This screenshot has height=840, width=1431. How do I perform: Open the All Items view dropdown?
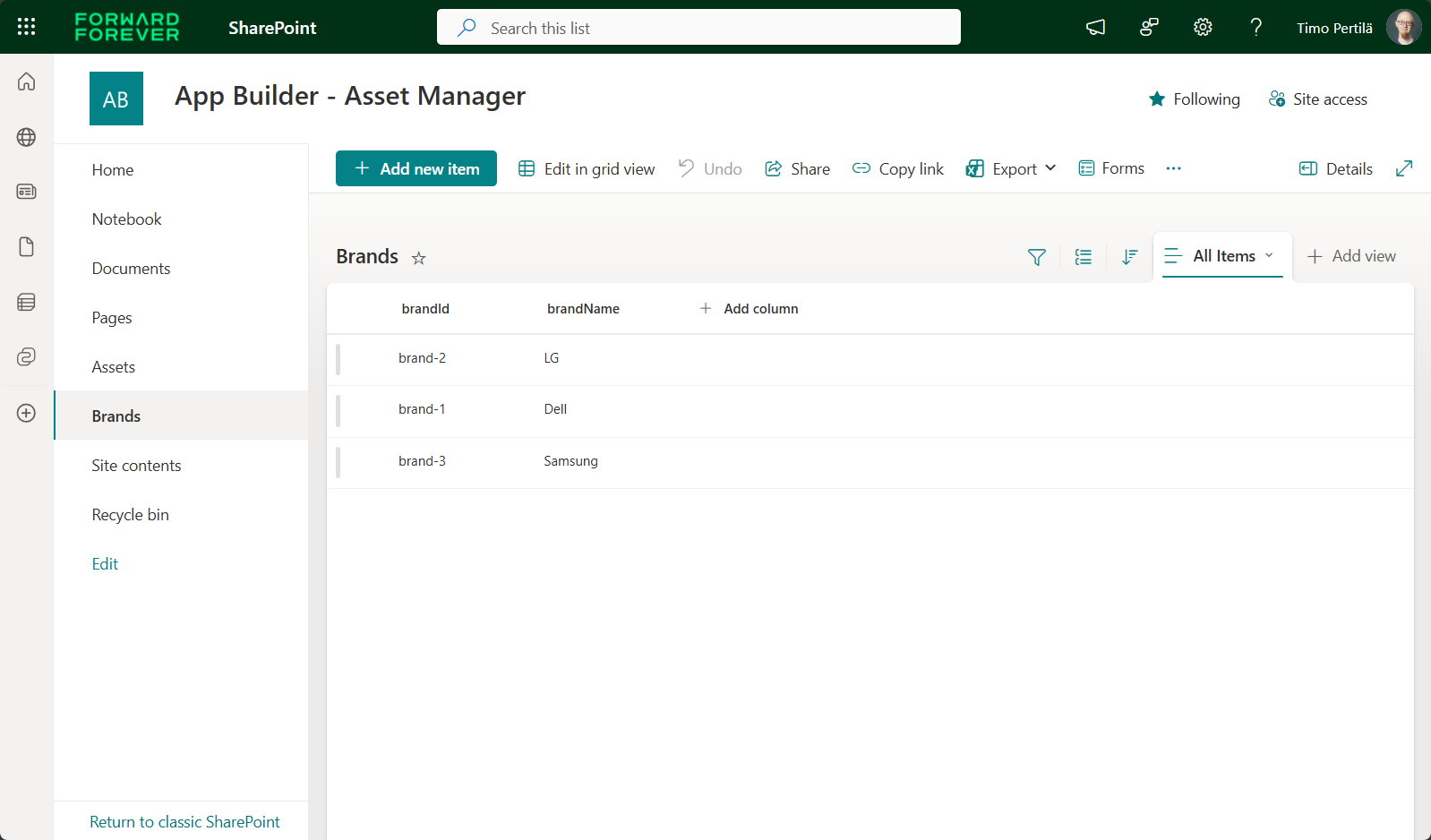tap(1222, 256)
